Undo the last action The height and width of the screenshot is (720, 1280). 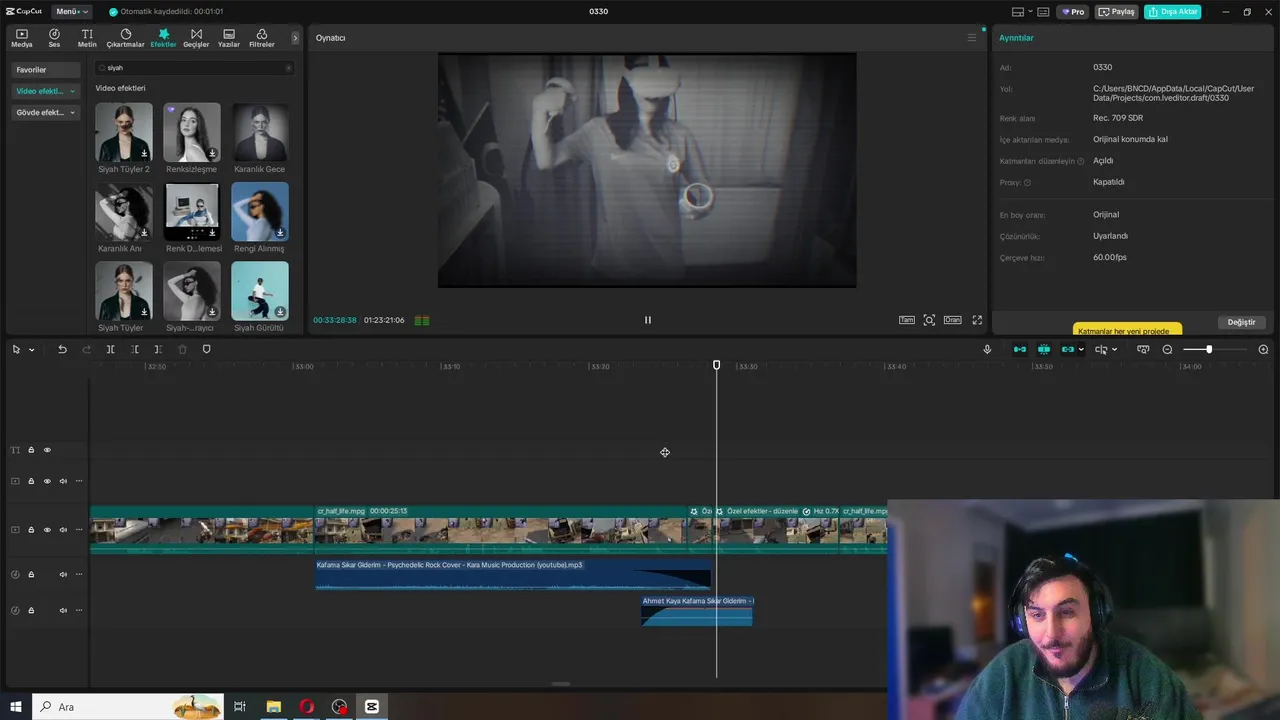click(x=62, y=349)
